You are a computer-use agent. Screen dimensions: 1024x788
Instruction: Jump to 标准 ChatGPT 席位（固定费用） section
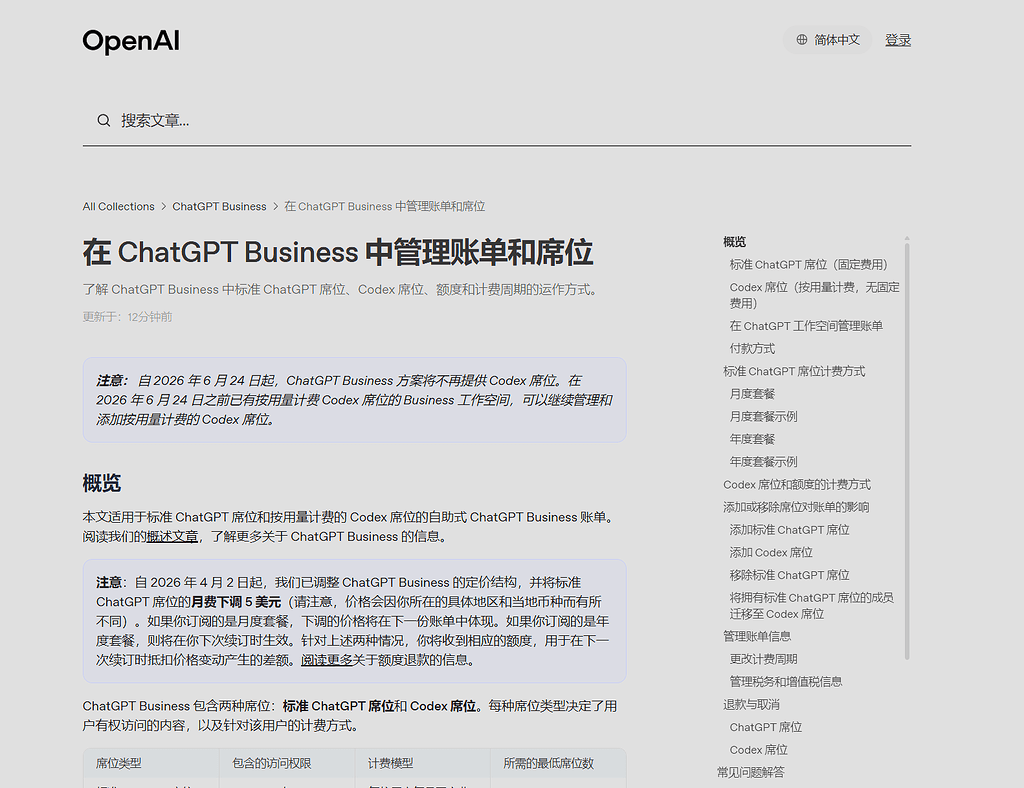click(808, 264)
